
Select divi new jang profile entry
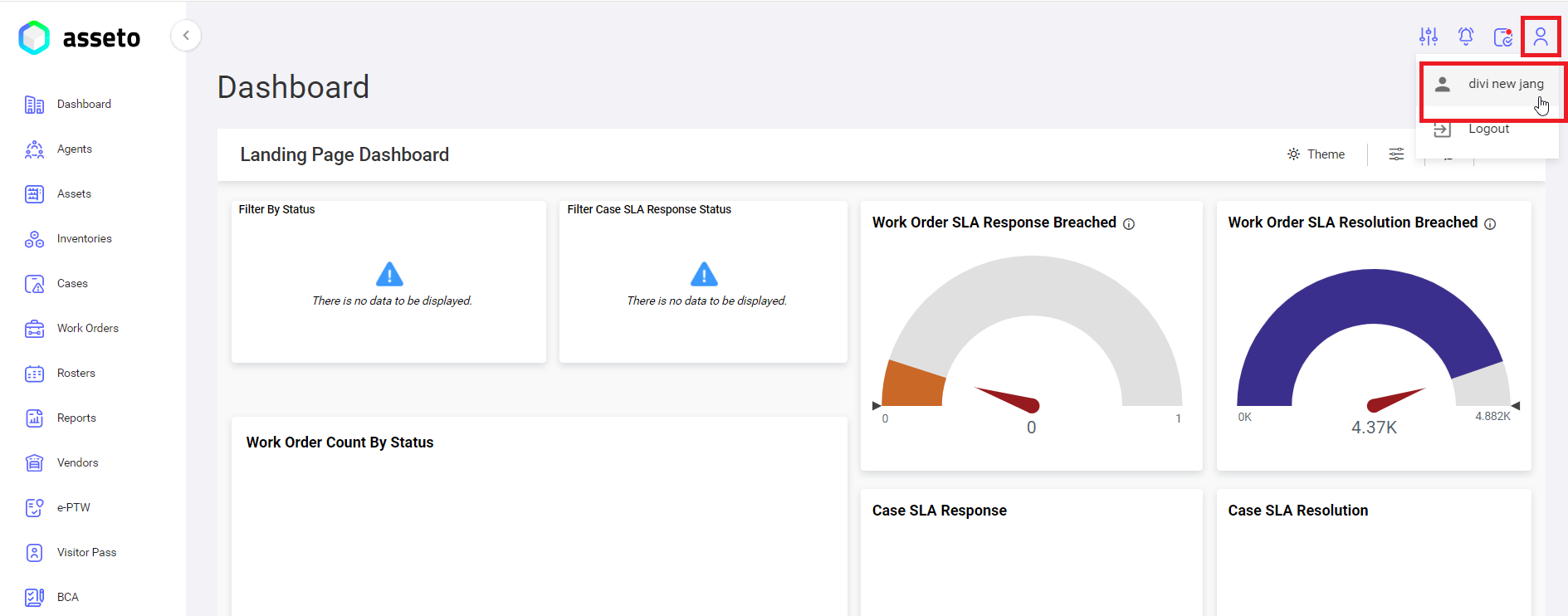tap(1492, 84)
